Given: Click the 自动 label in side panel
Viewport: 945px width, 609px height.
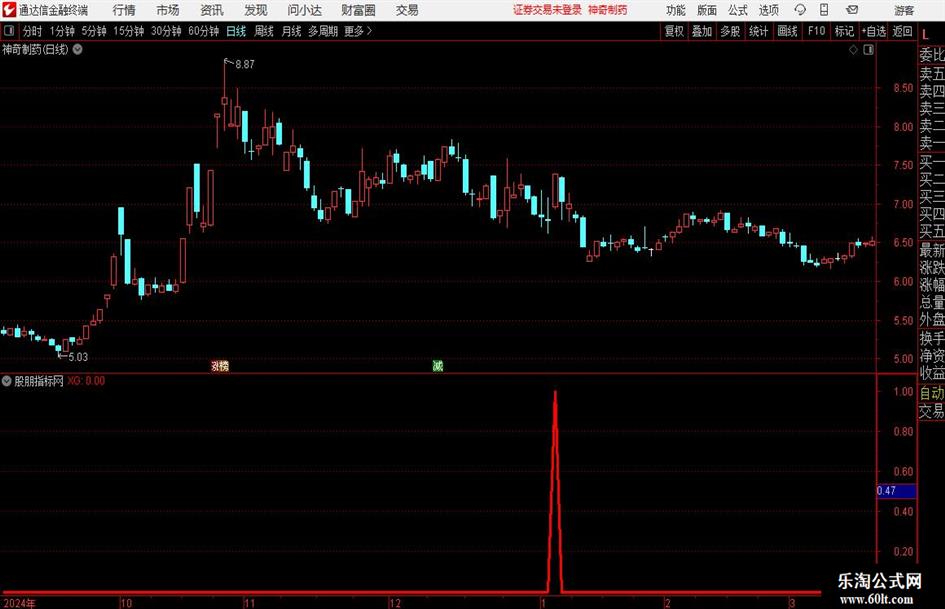Looking at the screenshot, I should tap(932, 393).
